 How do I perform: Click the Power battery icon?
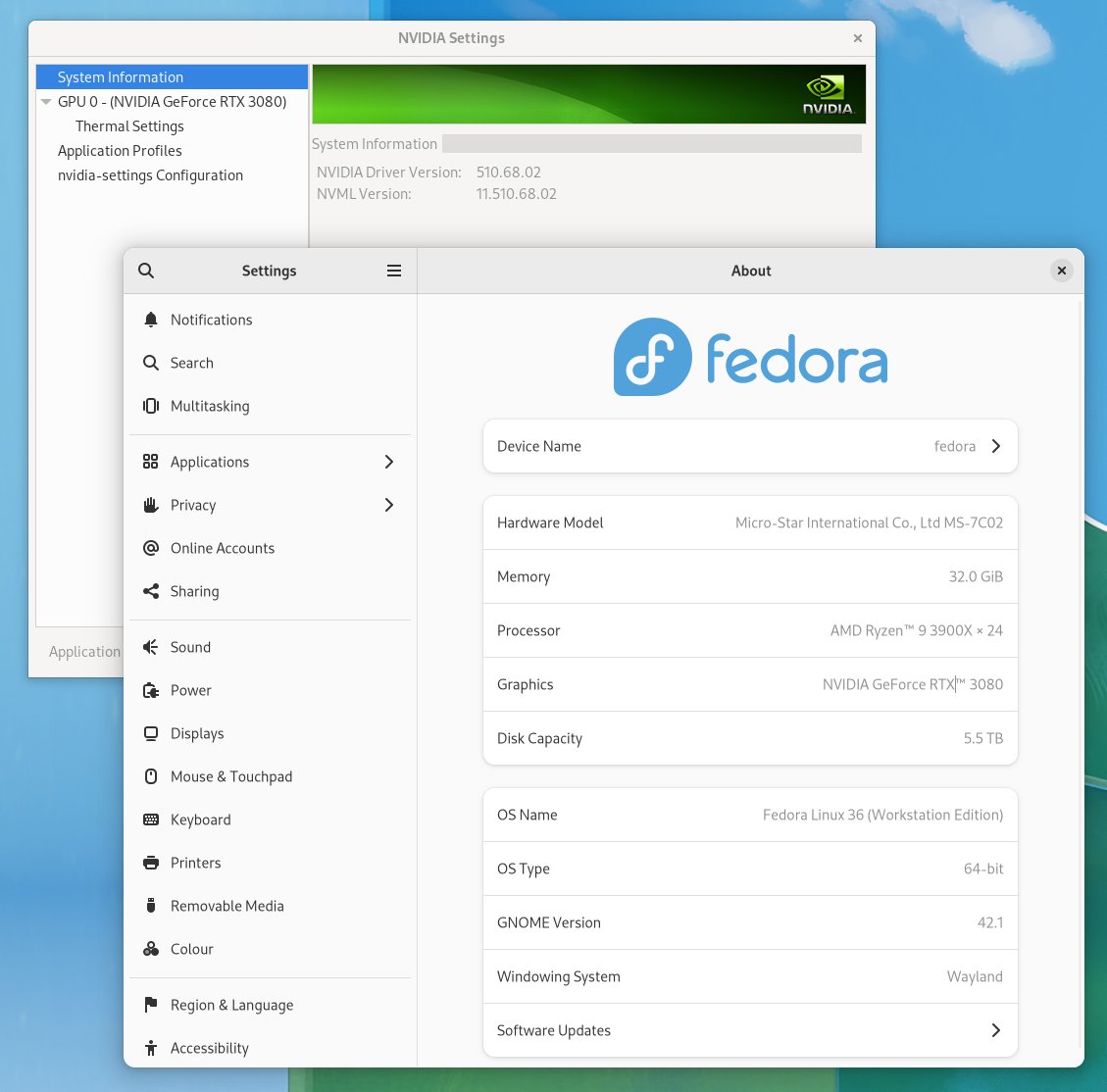(x=150, y=690)
